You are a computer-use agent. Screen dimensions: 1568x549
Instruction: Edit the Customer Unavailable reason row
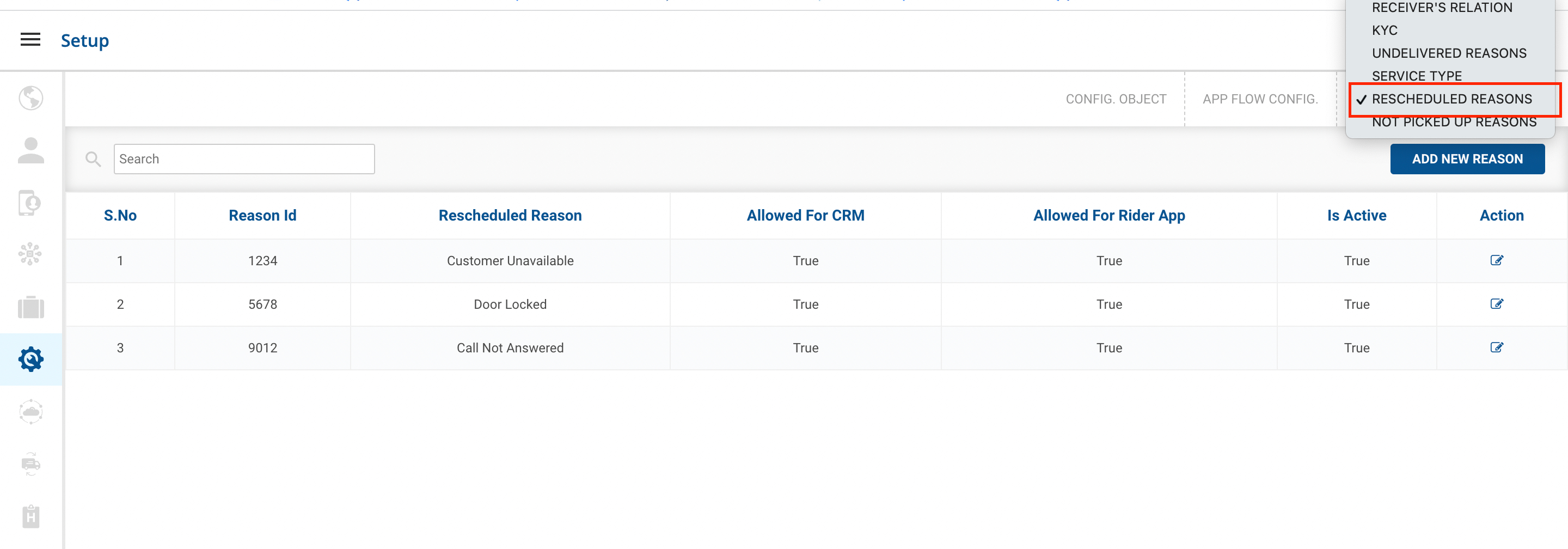(x=1496, y=260)
